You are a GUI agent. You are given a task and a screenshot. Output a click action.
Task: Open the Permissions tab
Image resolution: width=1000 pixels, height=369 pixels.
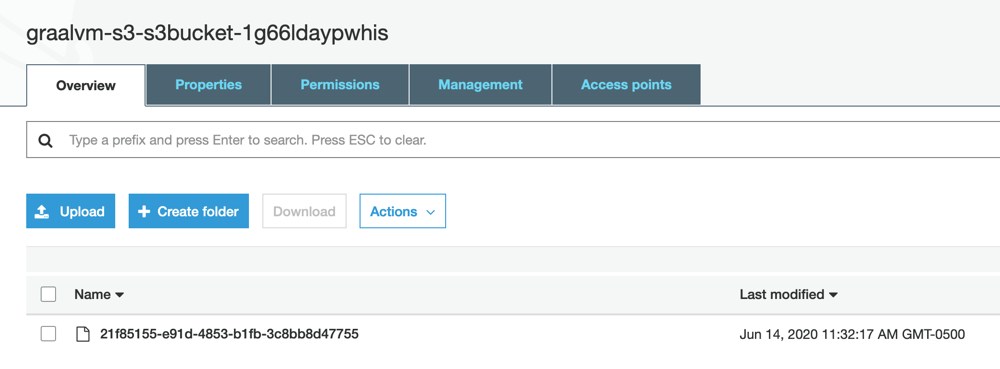(x=340, y=85)
